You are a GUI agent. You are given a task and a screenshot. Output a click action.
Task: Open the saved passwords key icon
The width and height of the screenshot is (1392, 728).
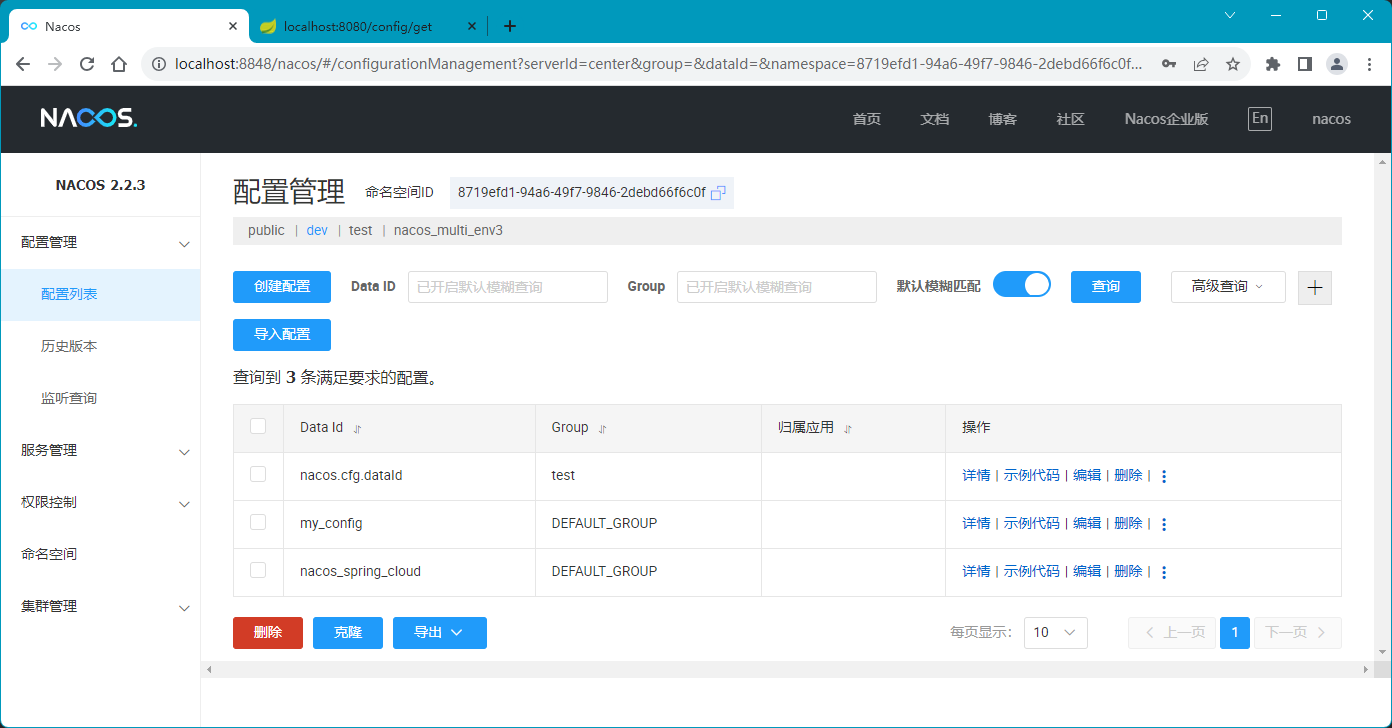pyautogui.click(x=1168, y=64)
